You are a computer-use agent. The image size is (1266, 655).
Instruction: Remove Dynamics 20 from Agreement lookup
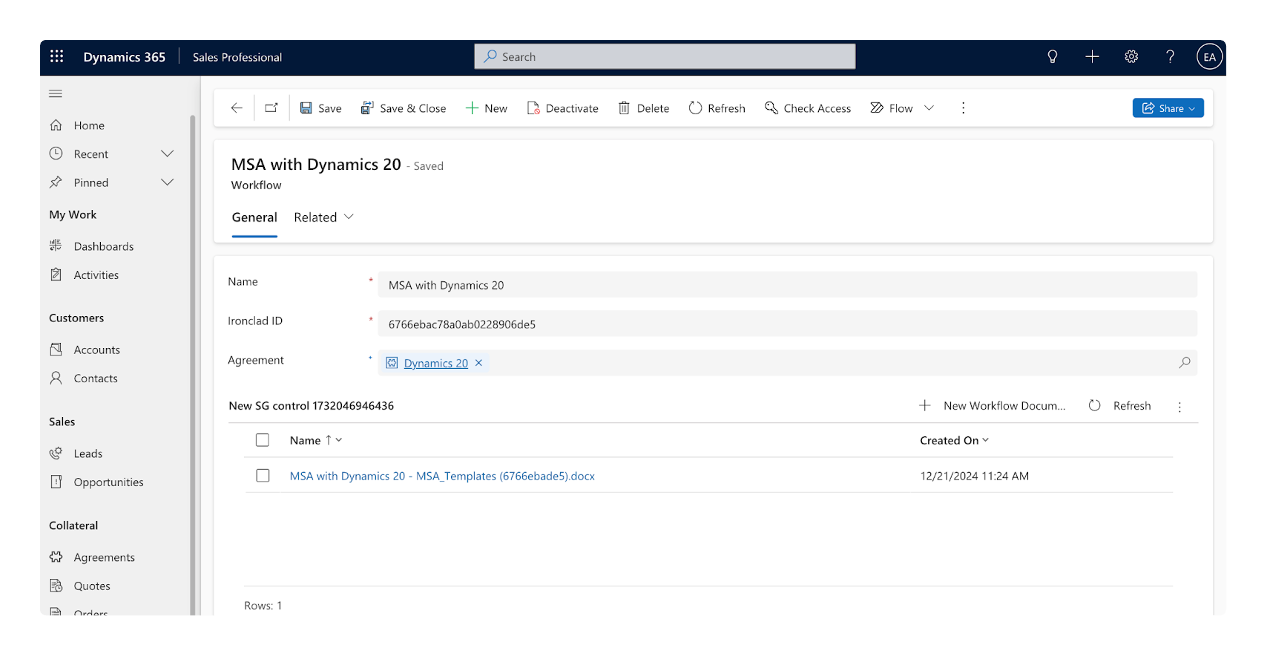click(478, 363)
